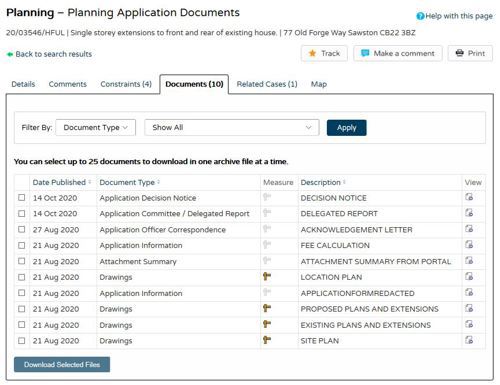This screenshot has width=500, height=385.
Task: Switch to the Map tab
Action: click(319, 84)
